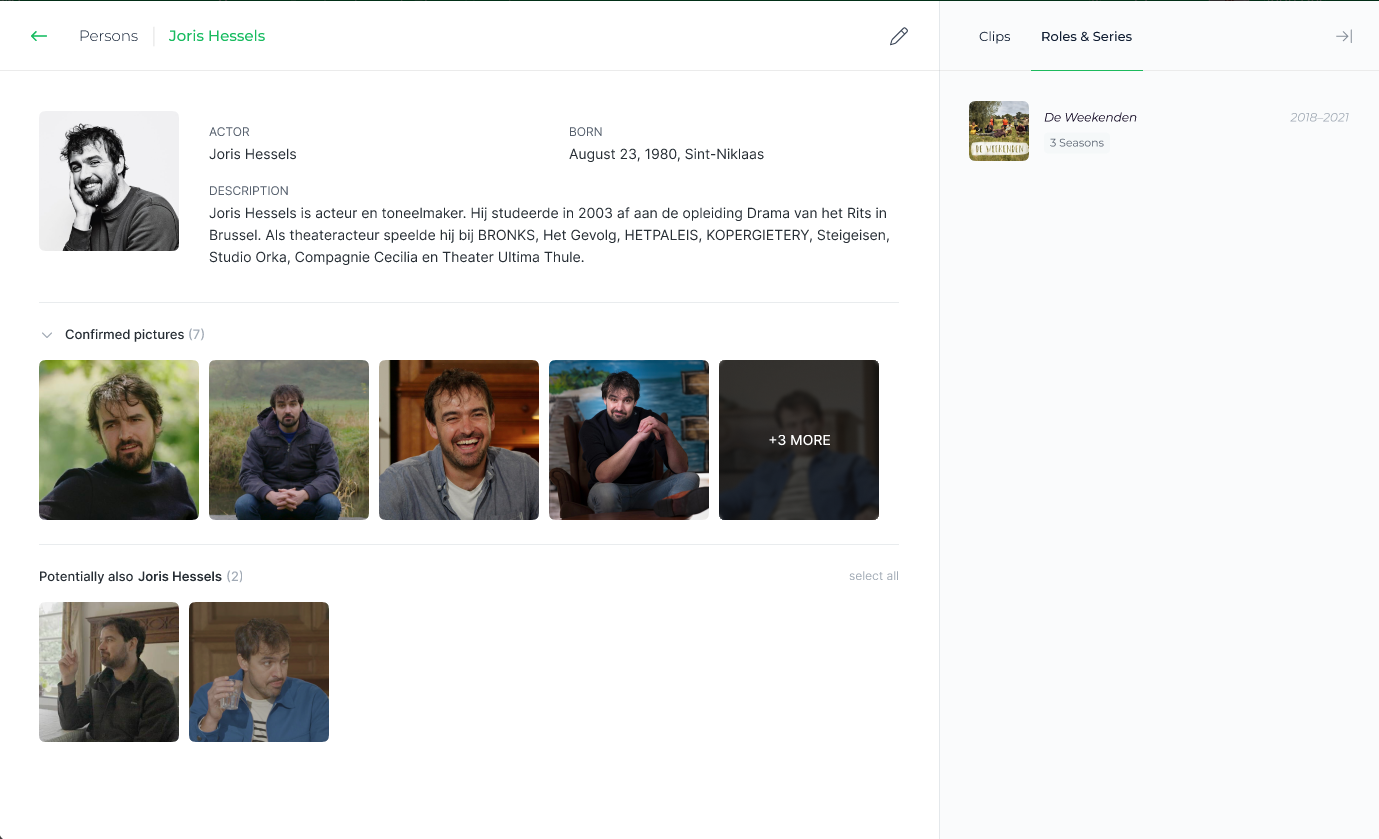Select potential picture of man holding glass
The image size is (1379, 839).
pyautogui.click(x=259, y=672)
